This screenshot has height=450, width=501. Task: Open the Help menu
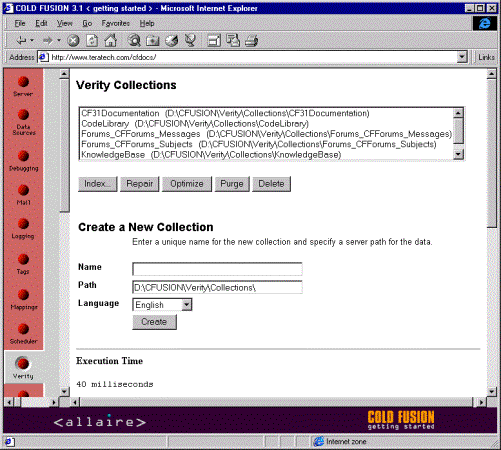click(x=147, y=23)
